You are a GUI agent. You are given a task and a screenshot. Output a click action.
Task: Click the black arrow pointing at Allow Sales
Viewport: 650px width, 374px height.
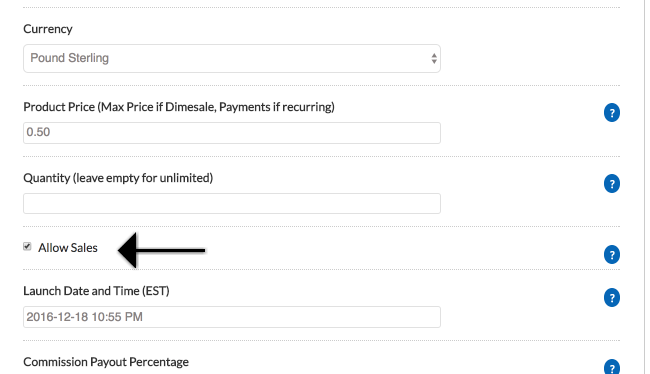(x=162, y=250)
